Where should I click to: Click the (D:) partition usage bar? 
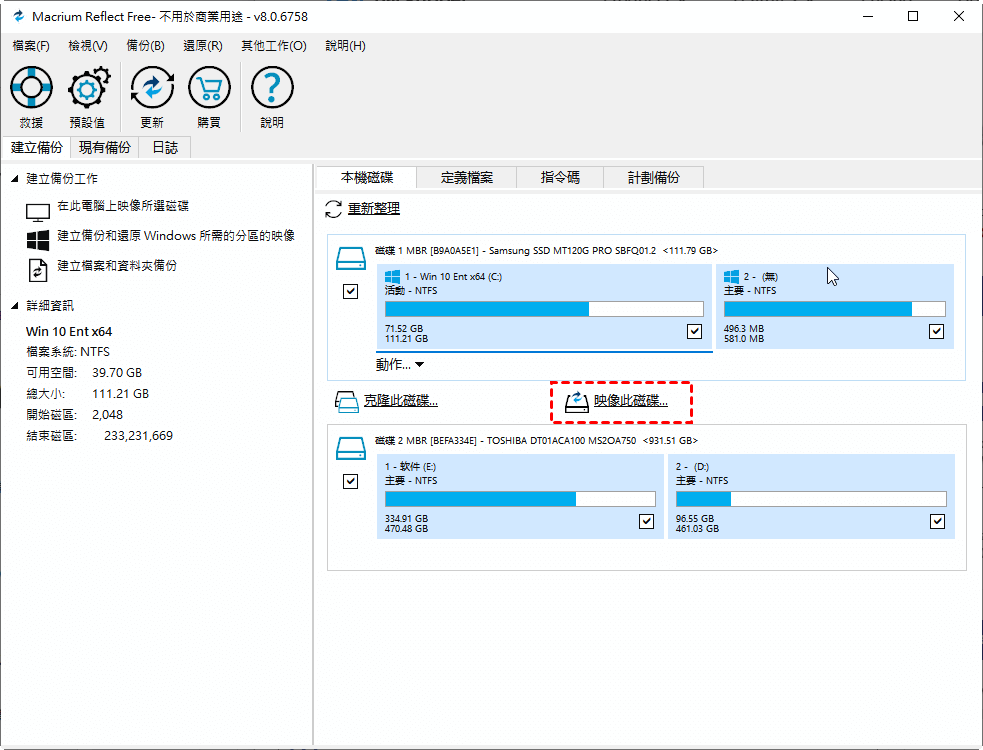coord(811,499)
